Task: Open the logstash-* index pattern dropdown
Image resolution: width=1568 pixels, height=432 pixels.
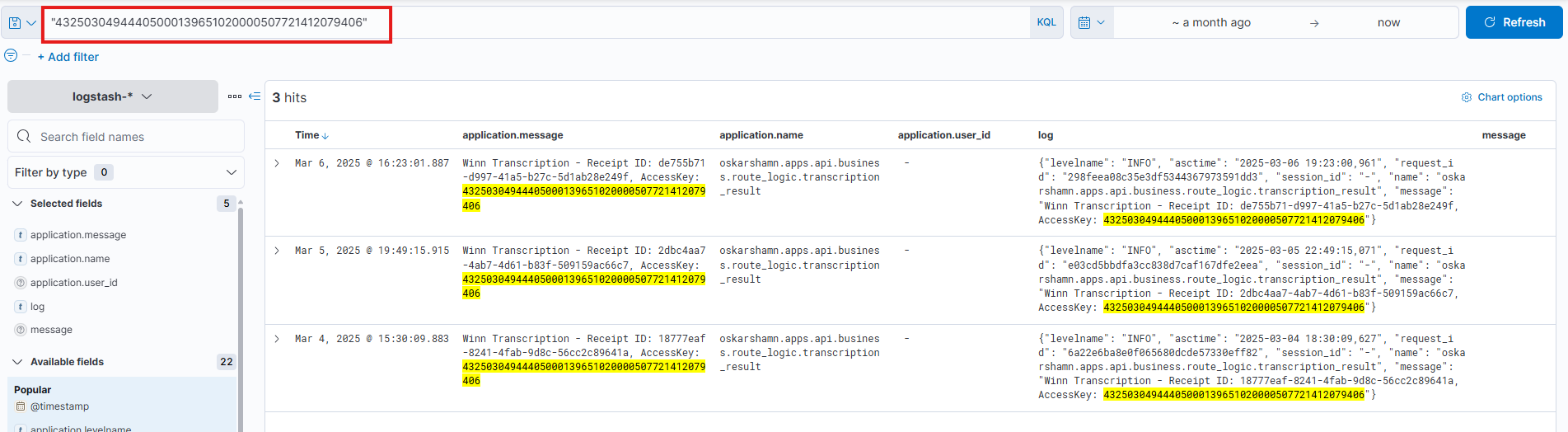Action: tap(112, 96)
